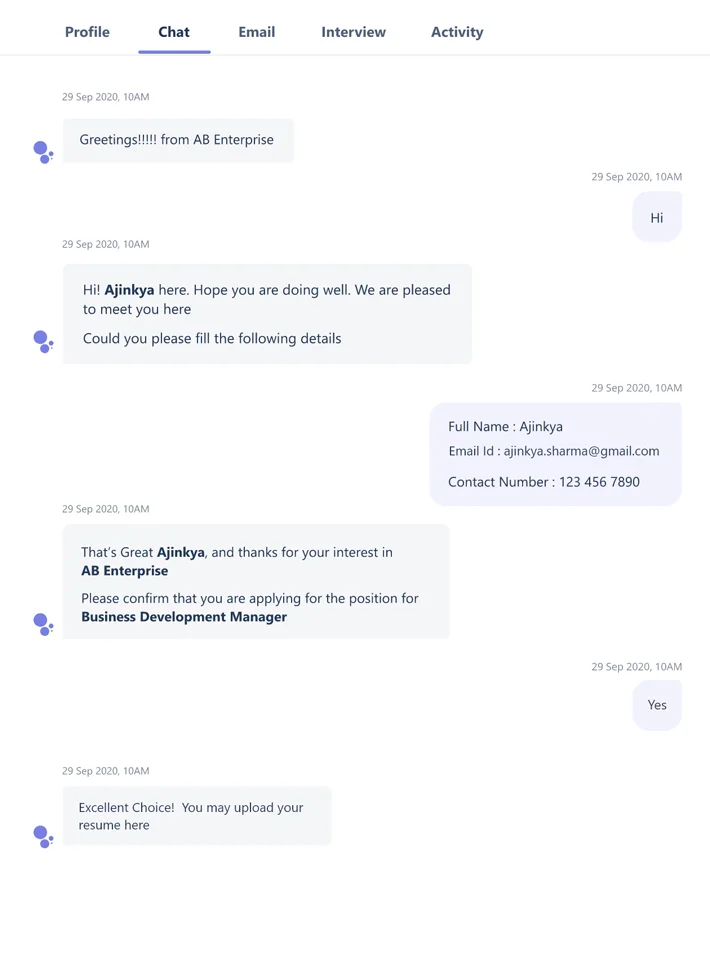Click the contact number 123 456 7890
The height and width of the screenshot is (970, 710).
click(599, 482)
